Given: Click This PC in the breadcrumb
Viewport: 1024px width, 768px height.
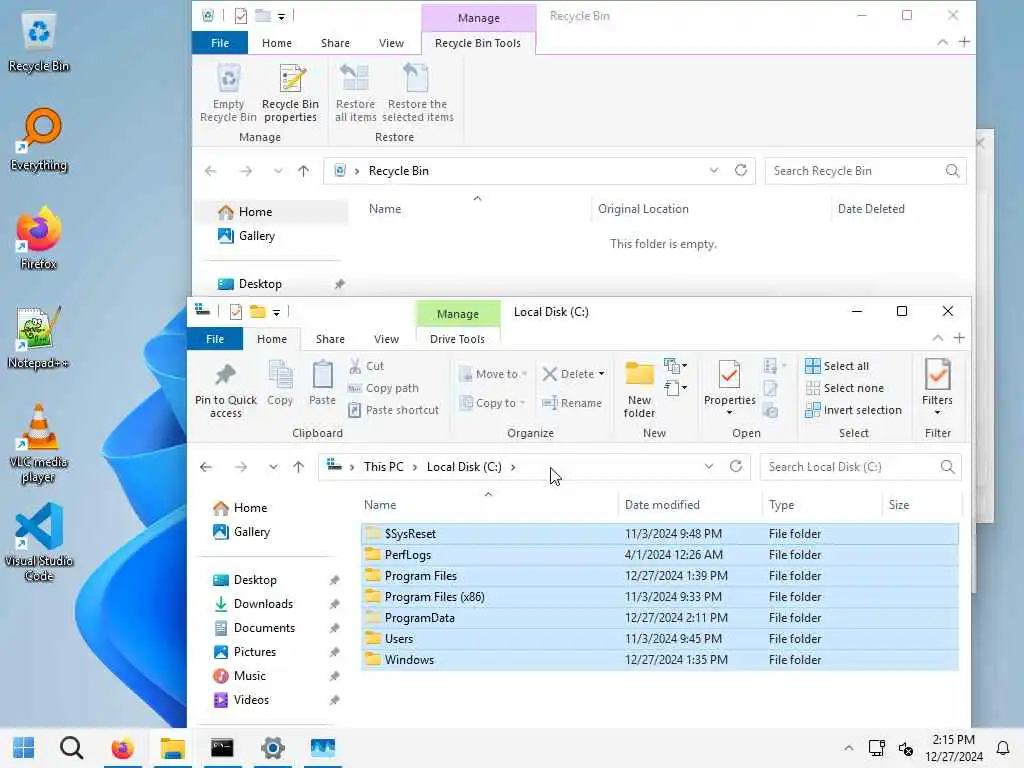Looking at the screenshot, I should (383, 467).
